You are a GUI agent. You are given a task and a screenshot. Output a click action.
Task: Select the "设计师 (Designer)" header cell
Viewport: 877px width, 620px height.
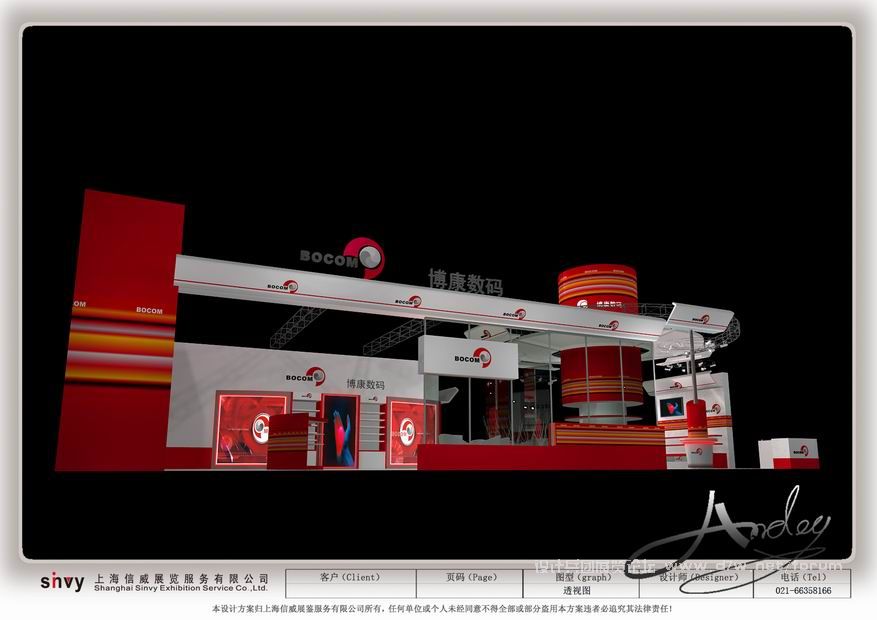pyautogui.click(x=697, y=577)
